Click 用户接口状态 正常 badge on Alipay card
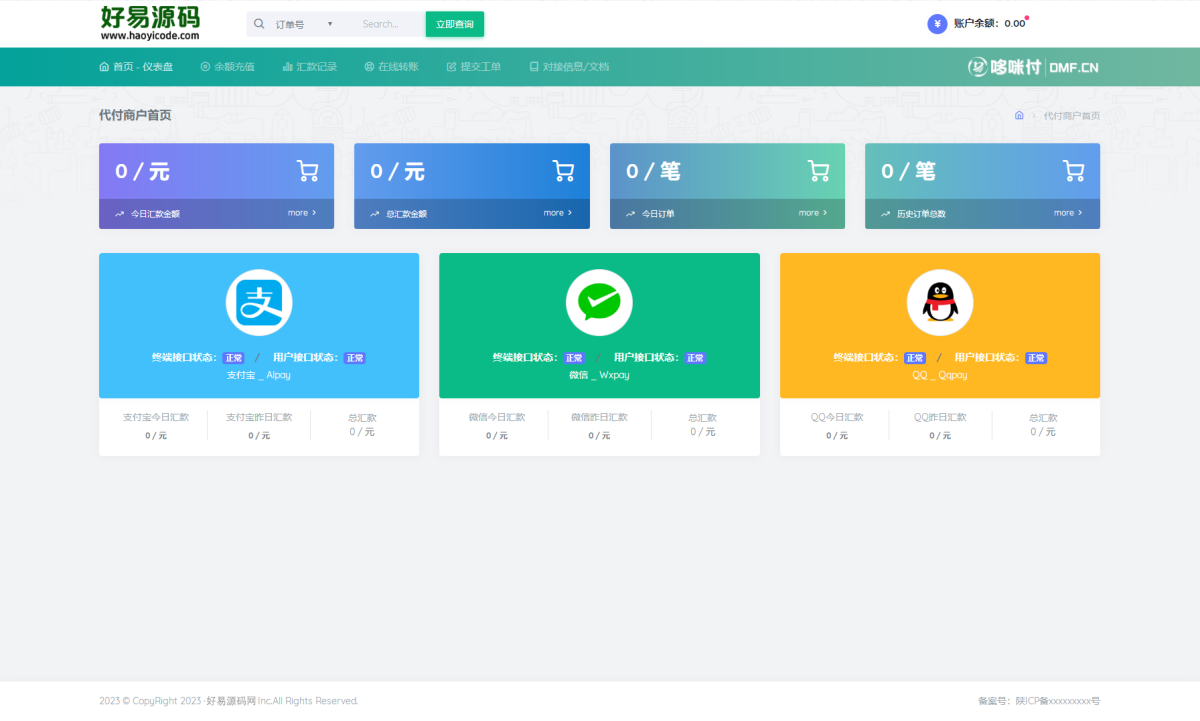This screenshot has height=721, width=1200. click(355, 358)
